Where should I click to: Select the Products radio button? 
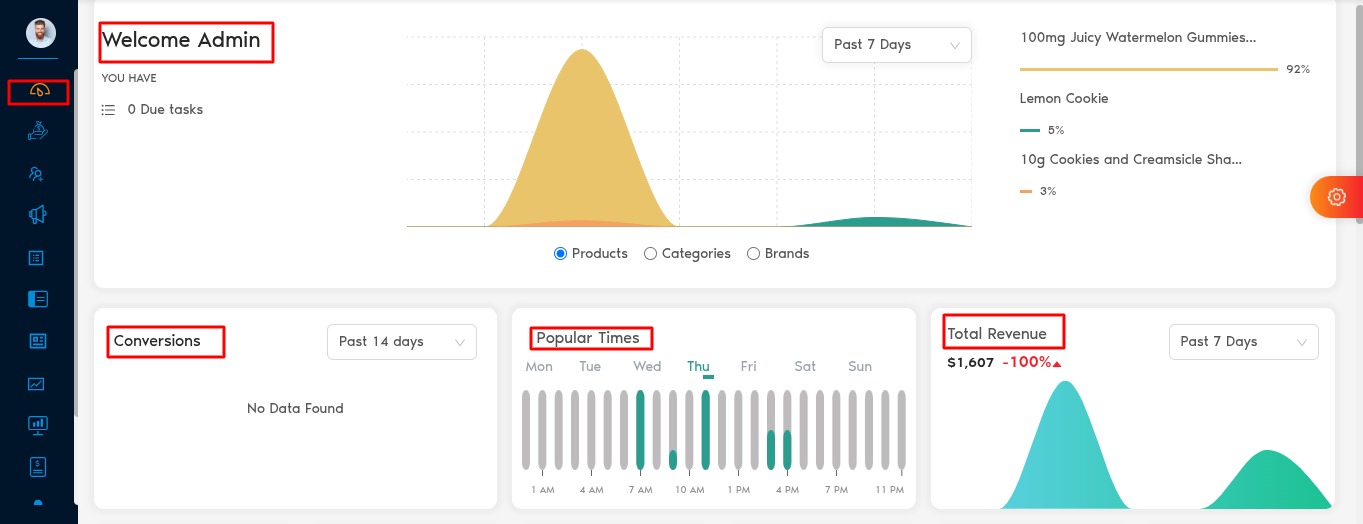pos(560,254)
